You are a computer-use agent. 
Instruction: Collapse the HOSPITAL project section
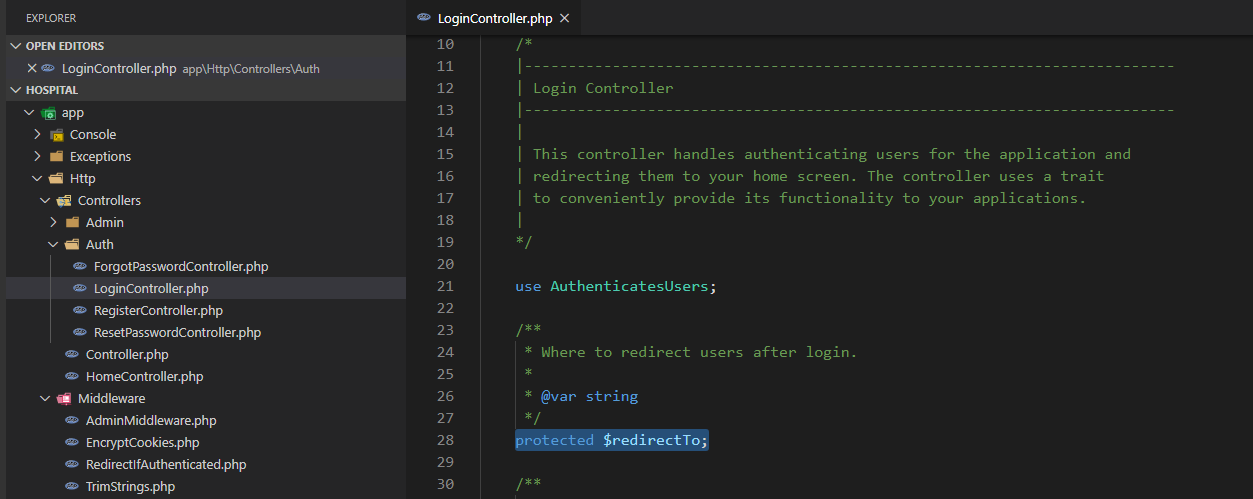[x=15, y=90]
